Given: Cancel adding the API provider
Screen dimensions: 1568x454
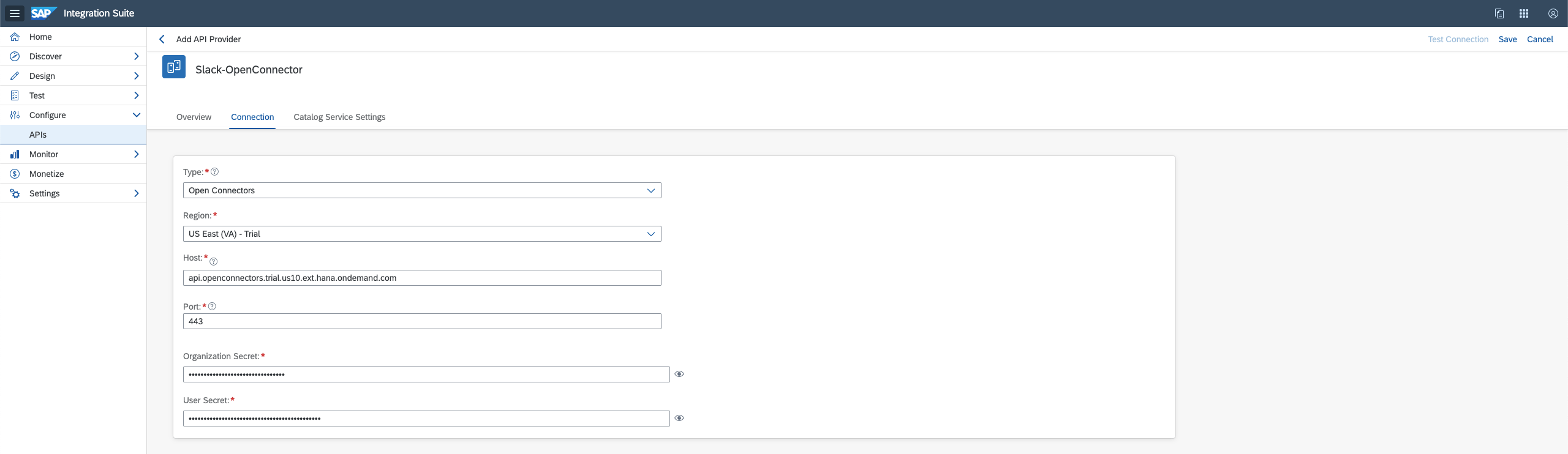Looking at the screenshot, I should [1540, 39].
